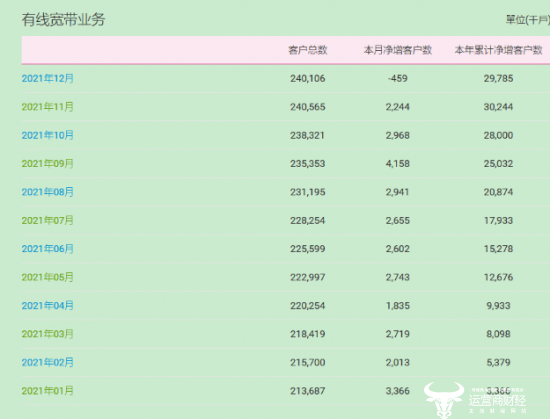Click the 本月净增客户数 column header

click(x=398, y=50)
